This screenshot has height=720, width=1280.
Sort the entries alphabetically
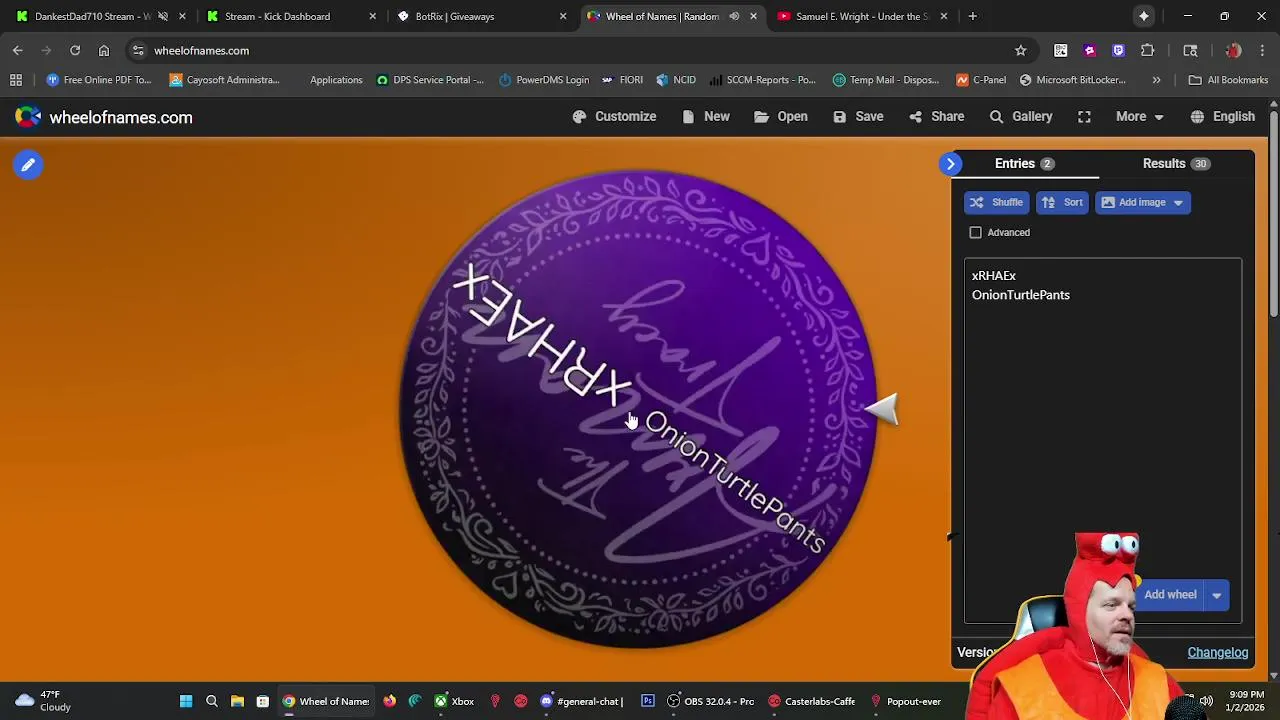[x=1062, y=202]
